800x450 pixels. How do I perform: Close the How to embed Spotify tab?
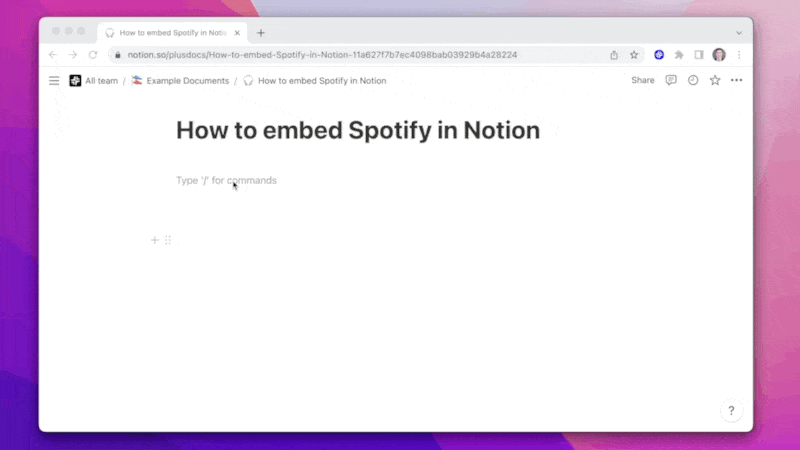(x=237, y=32)
